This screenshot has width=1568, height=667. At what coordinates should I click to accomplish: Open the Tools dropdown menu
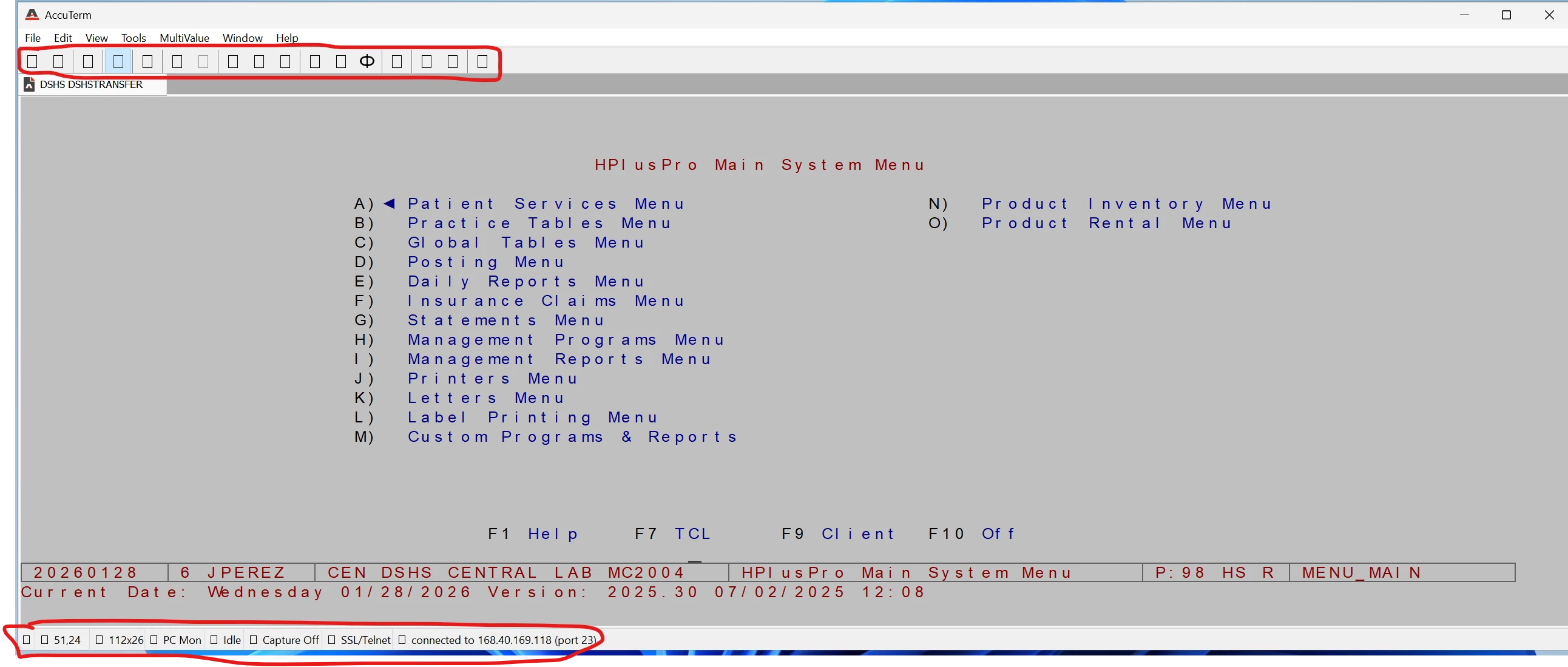click(x=133, y=38)
